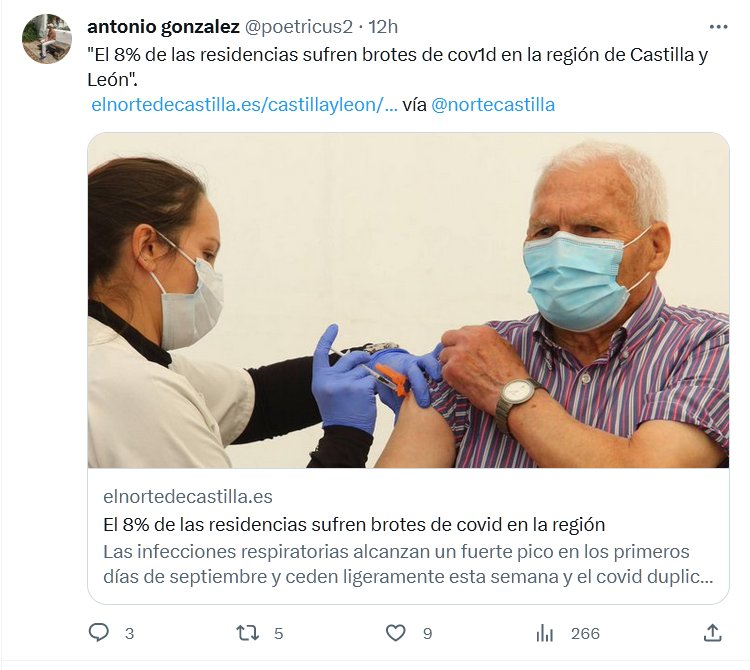Open the 12h timestamp permalink
Screen dimensions: 750x670
point(383,27)
